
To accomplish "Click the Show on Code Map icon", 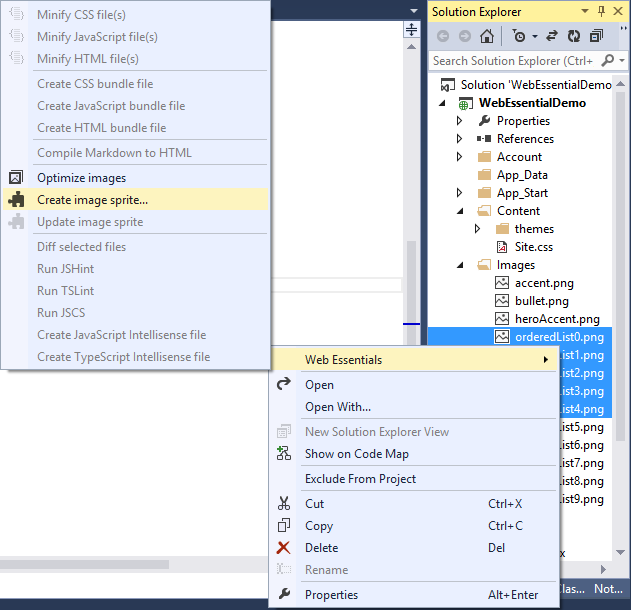I will (284, 453).
